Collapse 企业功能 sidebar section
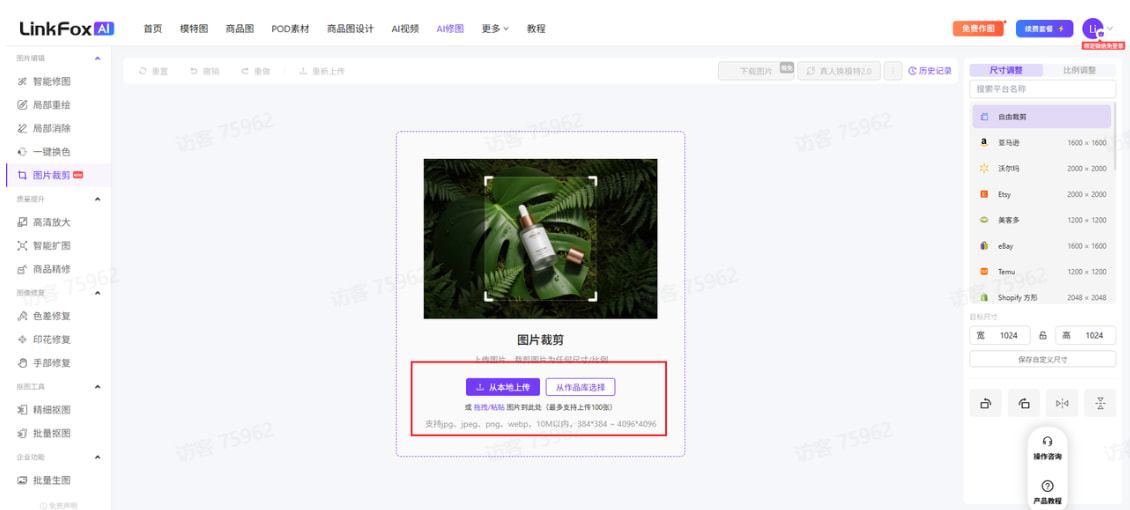 pyautogui.click(x=98, y=457)
